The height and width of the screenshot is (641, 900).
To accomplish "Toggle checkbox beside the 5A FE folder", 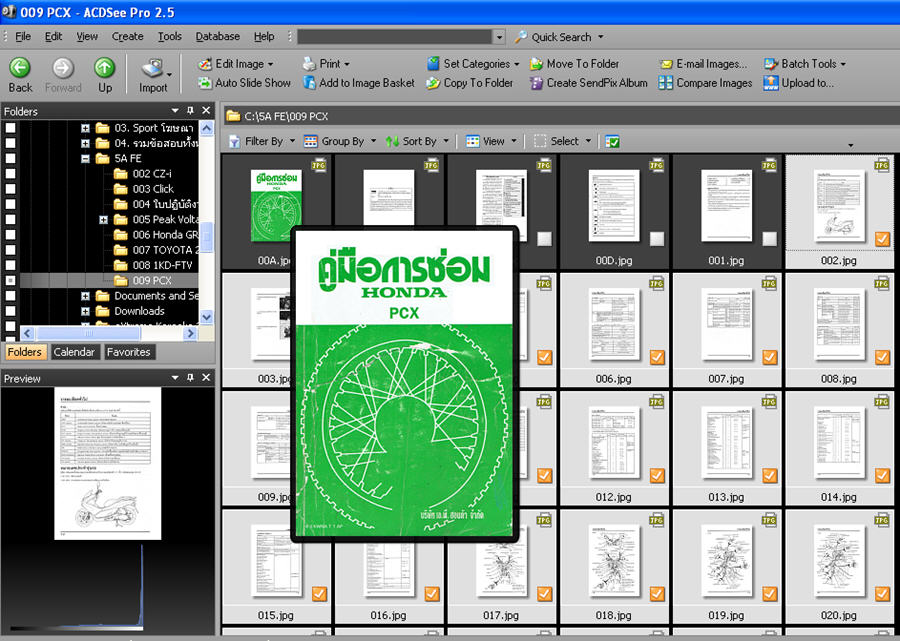I will [x=11, y=158].
